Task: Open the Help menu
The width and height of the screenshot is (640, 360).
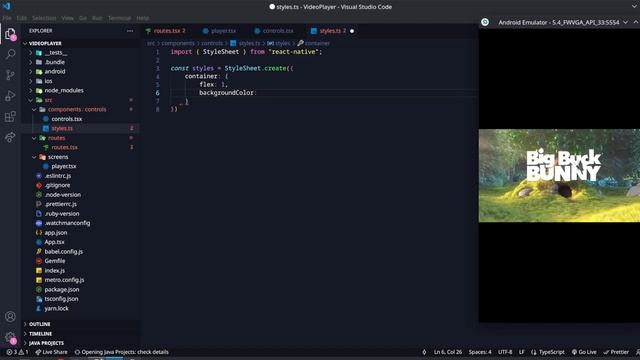Action: tap(142, 18)
